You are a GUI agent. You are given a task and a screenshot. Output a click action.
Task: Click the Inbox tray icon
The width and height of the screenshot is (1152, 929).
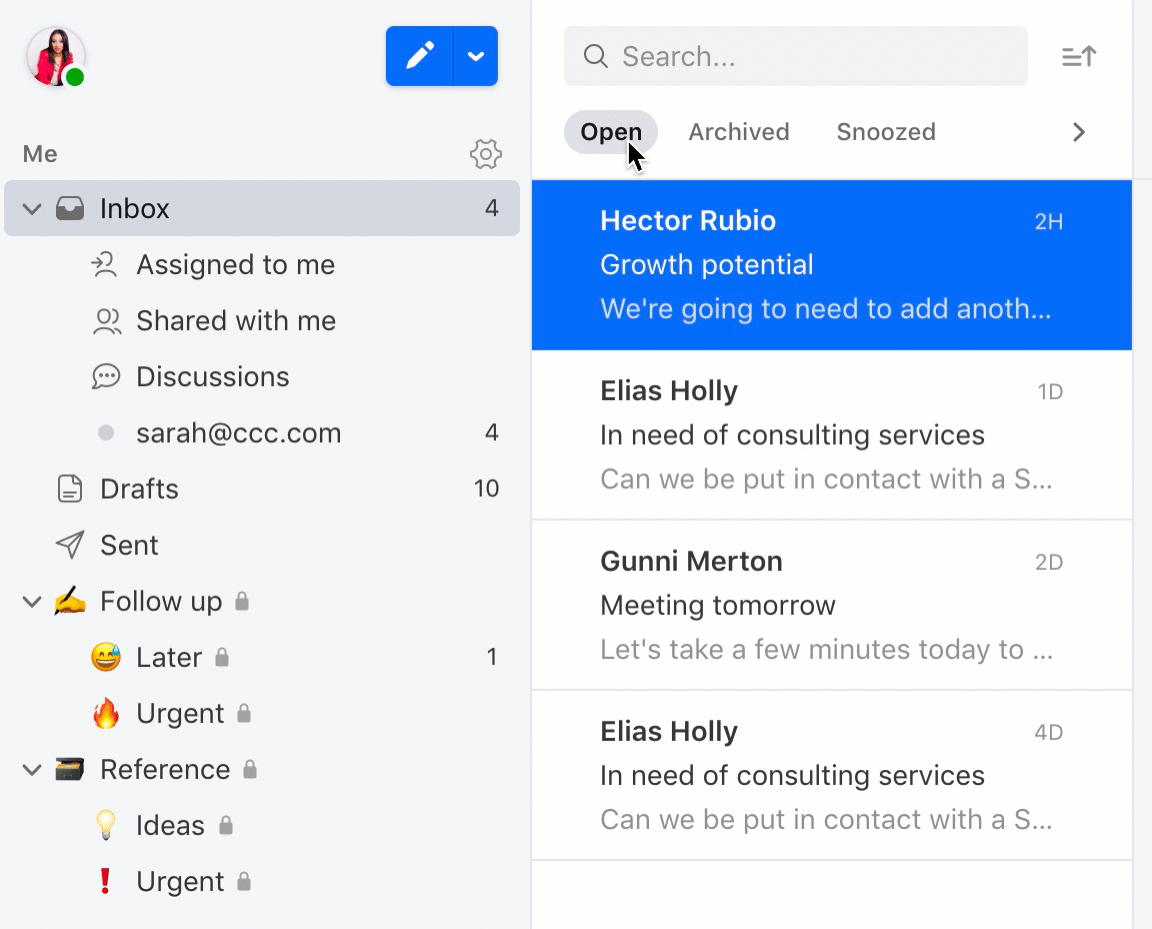tap(70, 209)
